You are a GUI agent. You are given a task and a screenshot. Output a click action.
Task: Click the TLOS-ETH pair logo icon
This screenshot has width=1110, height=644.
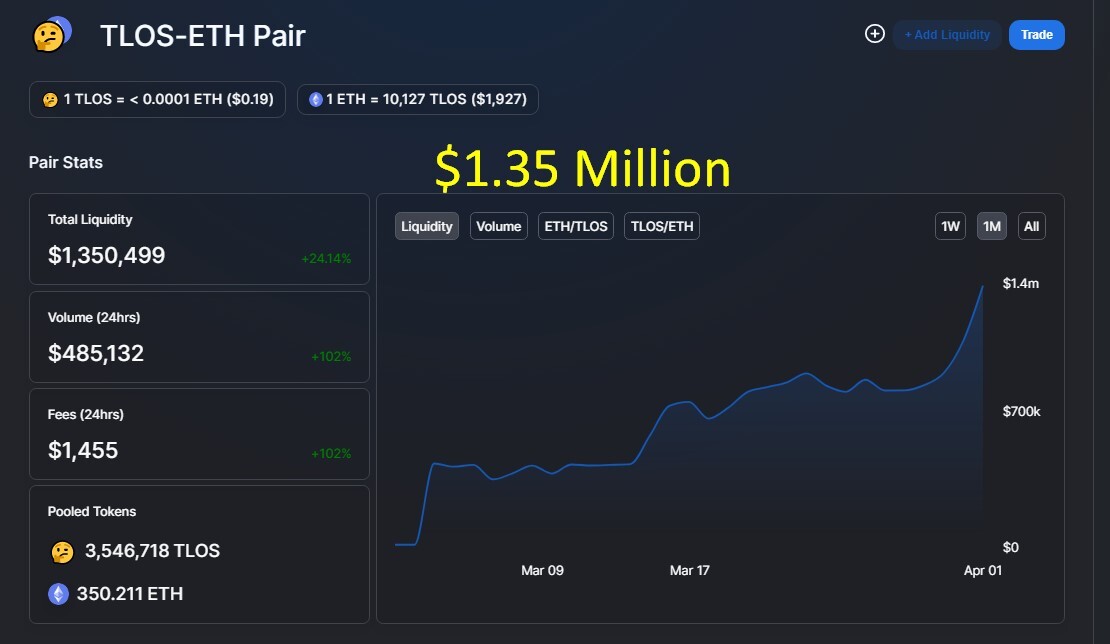(x=52, y=35)
